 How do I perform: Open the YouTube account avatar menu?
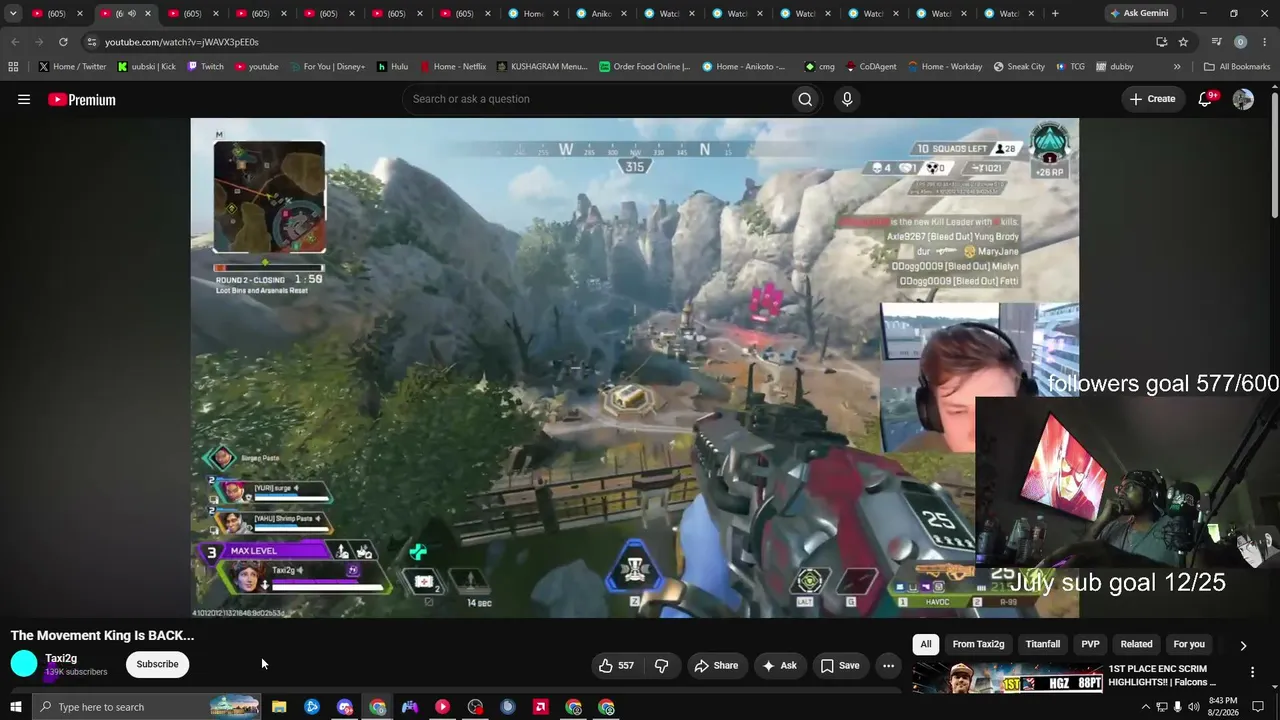click(x=1243, y=99)
